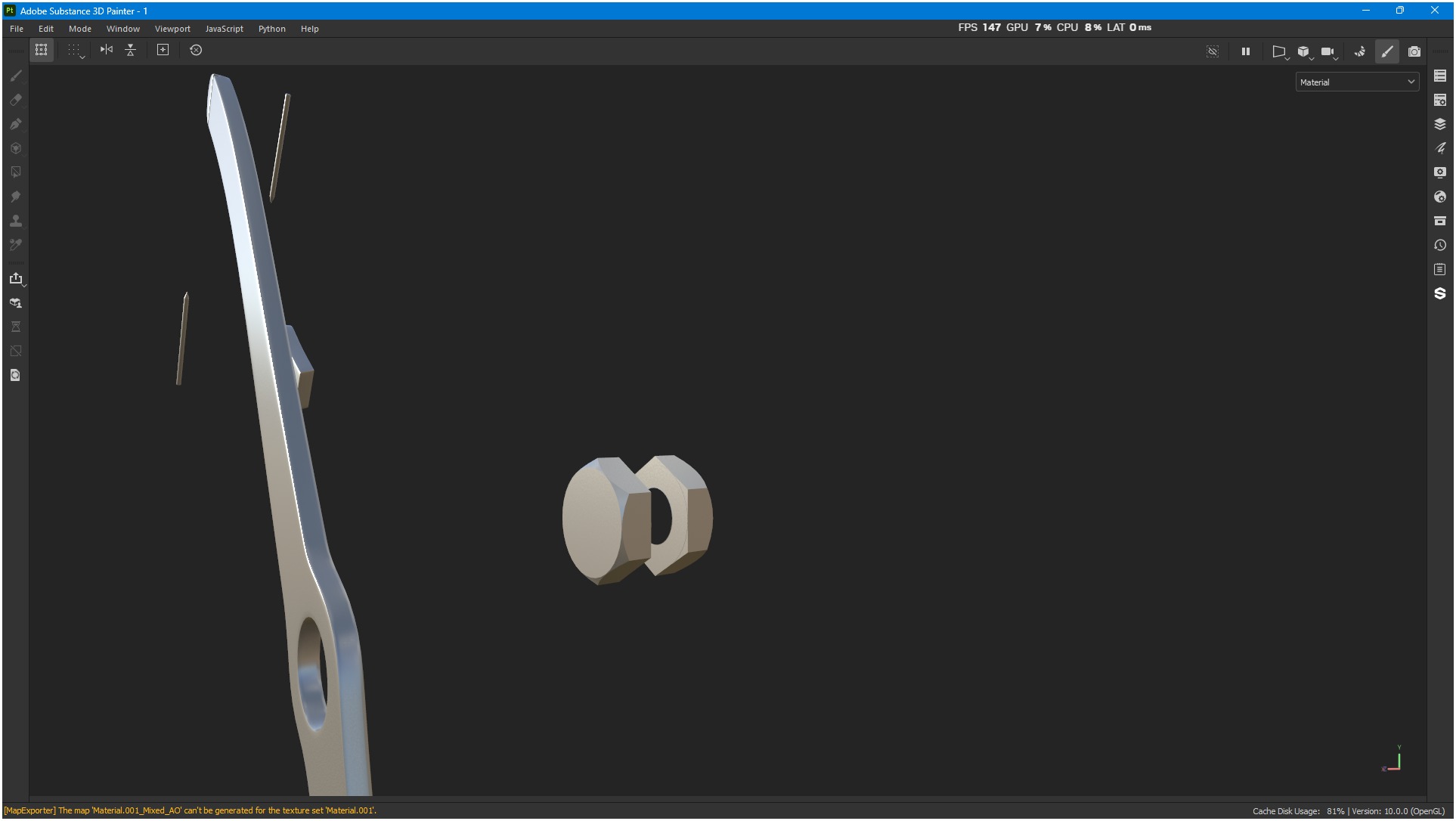Toggle horizontal symmetry mirror button
The image size is (1456, 821).
[x=107, y=50]
